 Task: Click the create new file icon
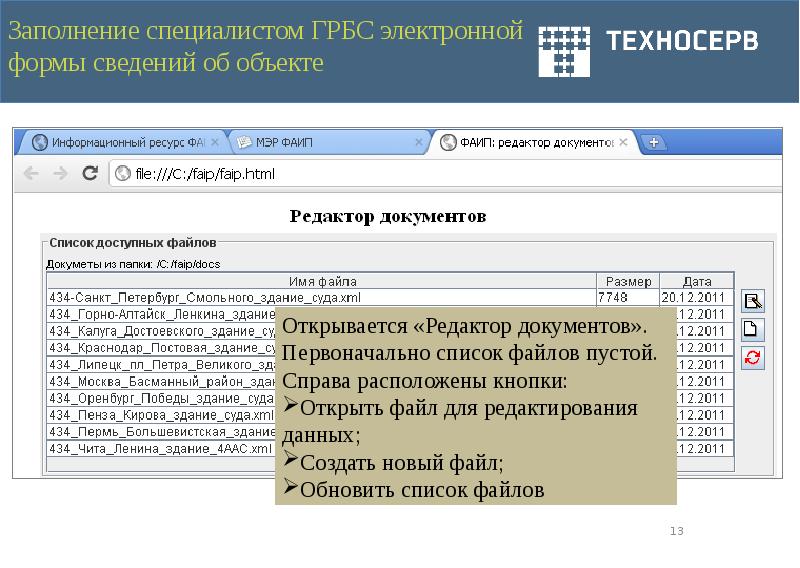(752, 329)
